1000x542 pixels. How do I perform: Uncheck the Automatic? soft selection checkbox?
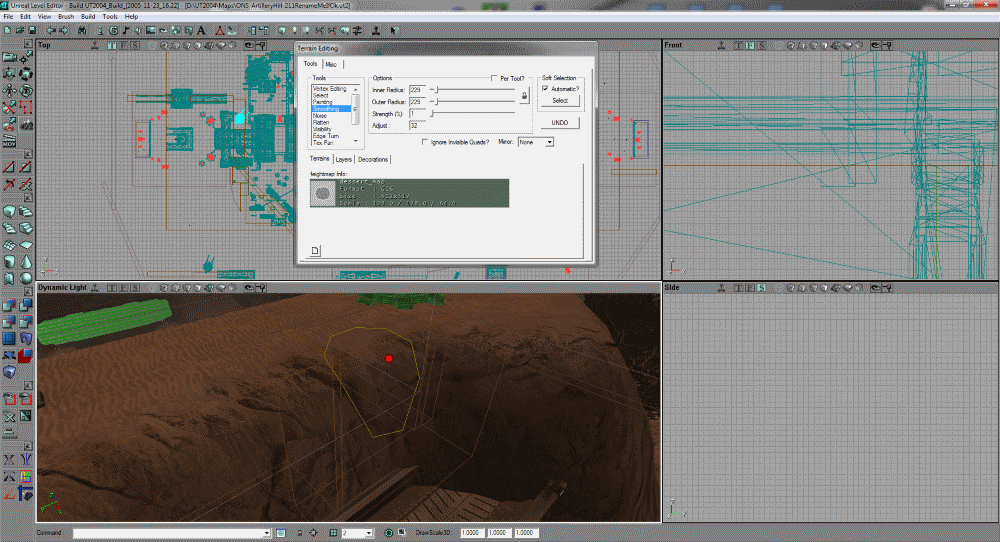click(545, 88)
